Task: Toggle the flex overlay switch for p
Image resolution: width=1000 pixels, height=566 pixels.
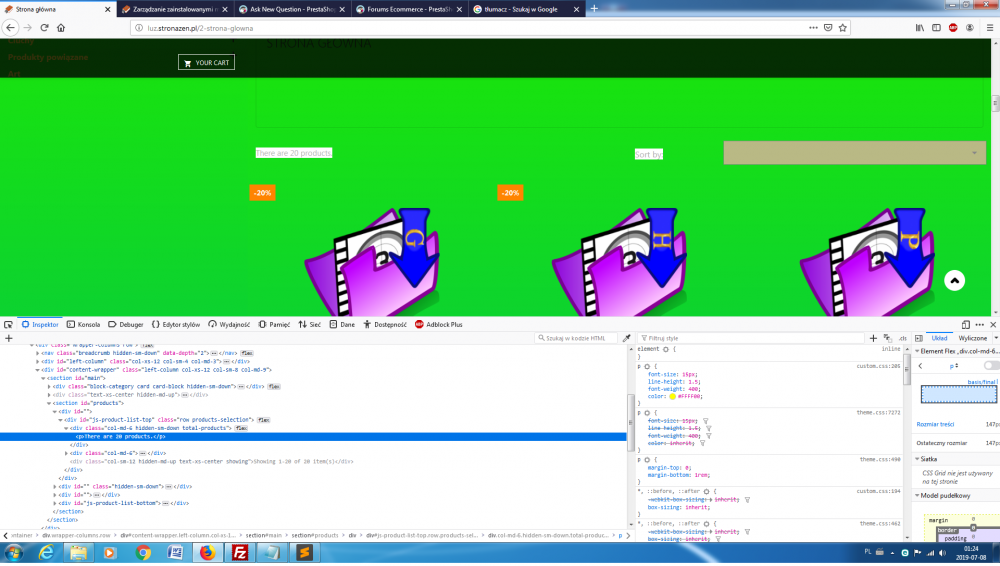Action: (991, 366)
